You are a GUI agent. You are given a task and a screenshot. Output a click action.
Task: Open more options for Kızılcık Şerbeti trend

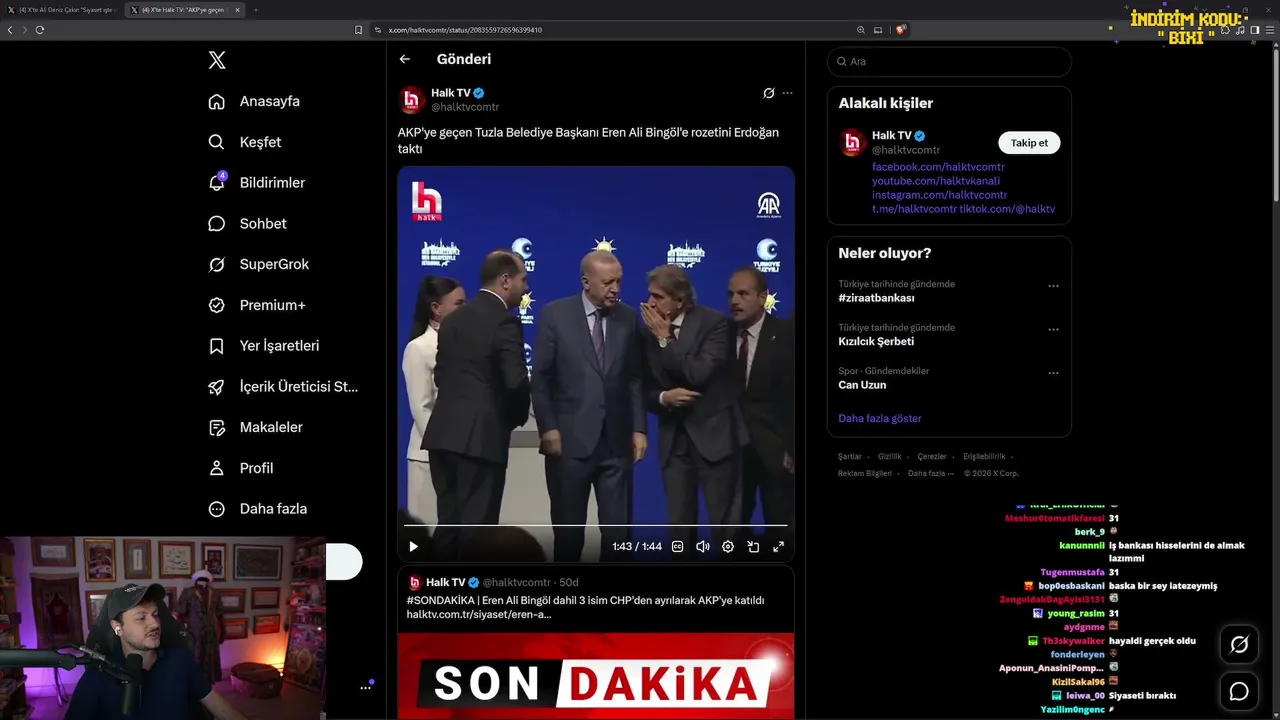pyautogui.click(x=1053, y=329)
